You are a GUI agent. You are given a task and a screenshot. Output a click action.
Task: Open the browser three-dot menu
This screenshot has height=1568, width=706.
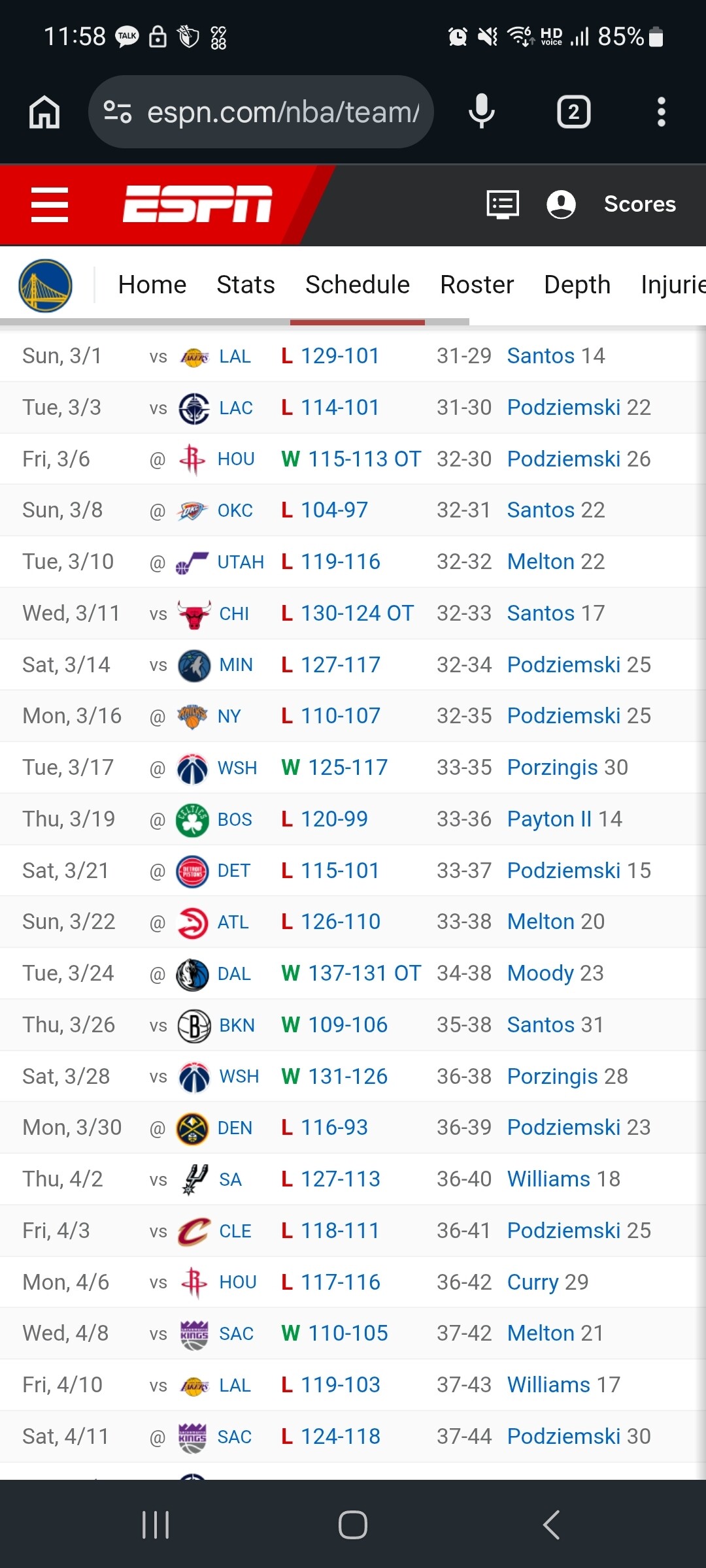coord(662,112)
